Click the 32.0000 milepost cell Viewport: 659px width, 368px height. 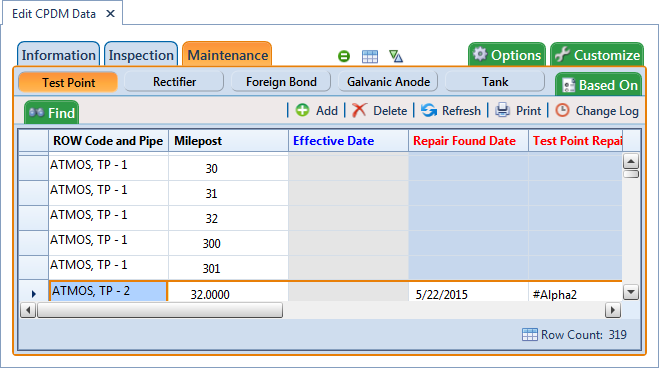(x=228, y=292)
